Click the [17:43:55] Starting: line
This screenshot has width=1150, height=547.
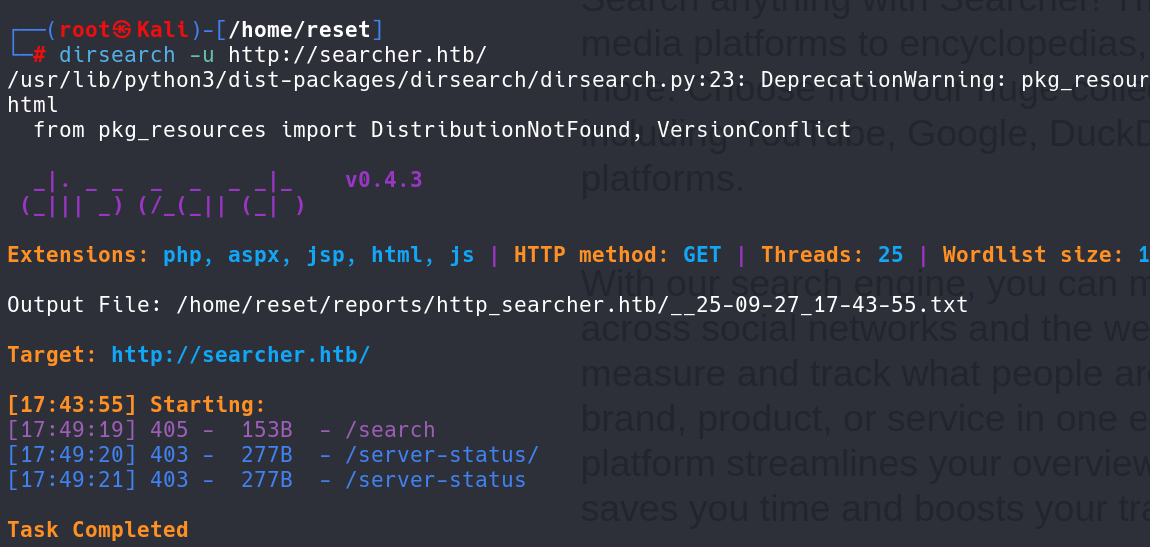pos(136,405)
